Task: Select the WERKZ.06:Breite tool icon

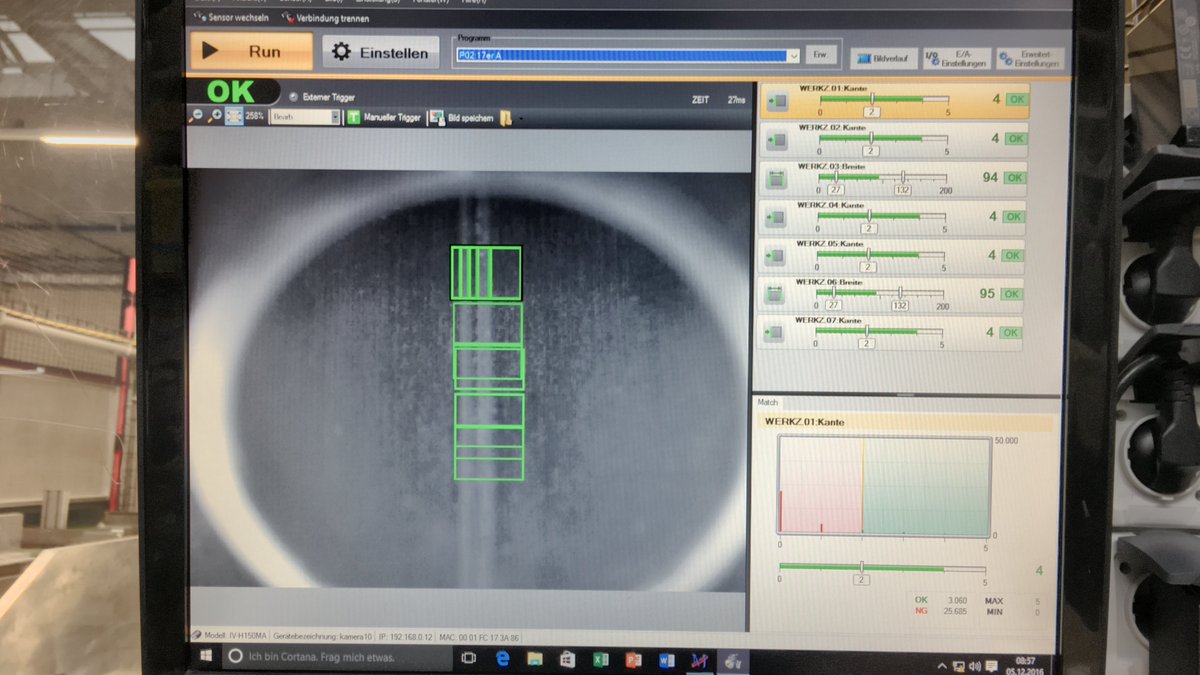Action: coord(775,294)
